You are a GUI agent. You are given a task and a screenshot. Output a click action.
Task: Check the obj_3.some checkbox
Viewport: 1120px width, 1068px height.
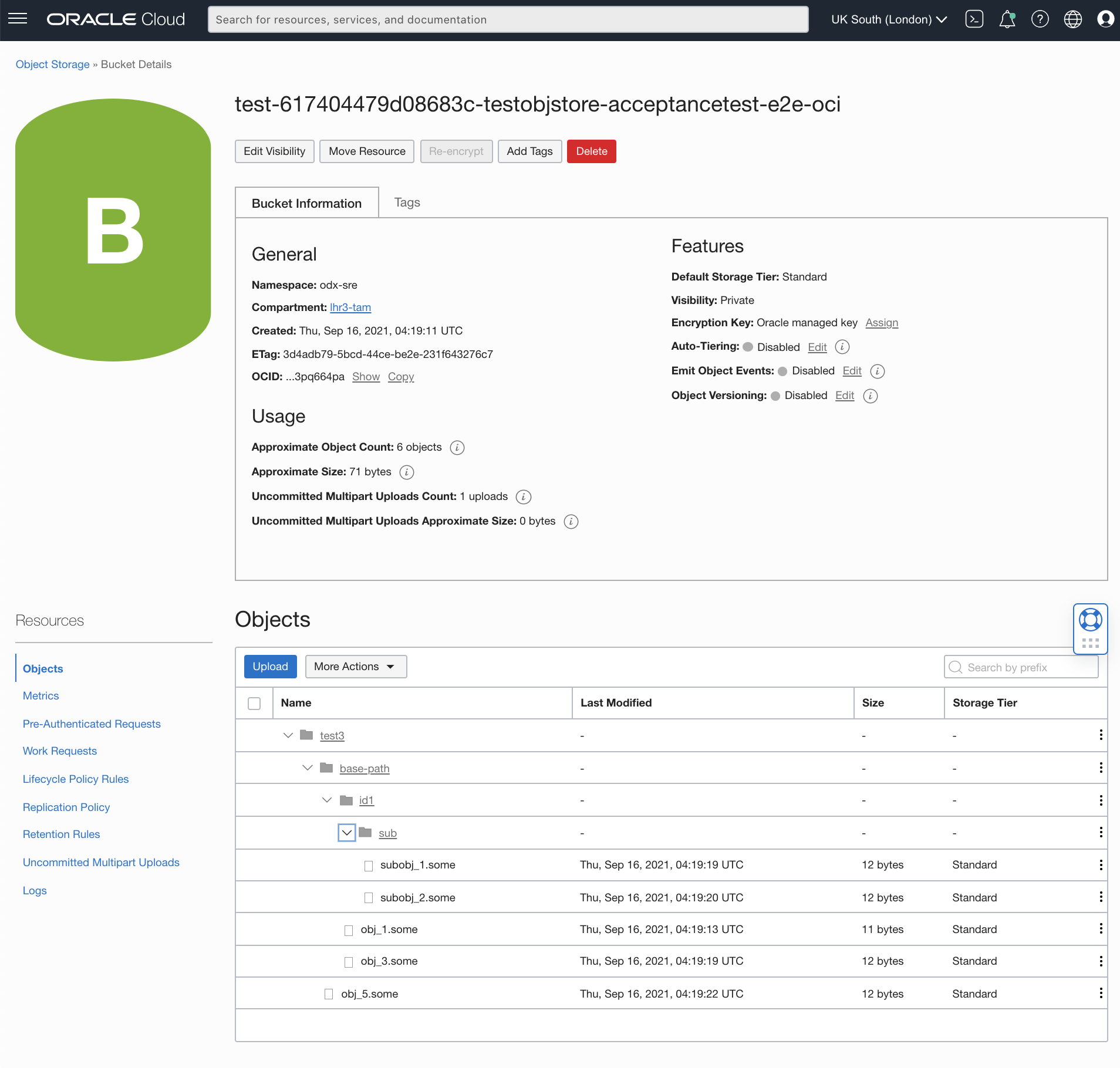point(349,962)
